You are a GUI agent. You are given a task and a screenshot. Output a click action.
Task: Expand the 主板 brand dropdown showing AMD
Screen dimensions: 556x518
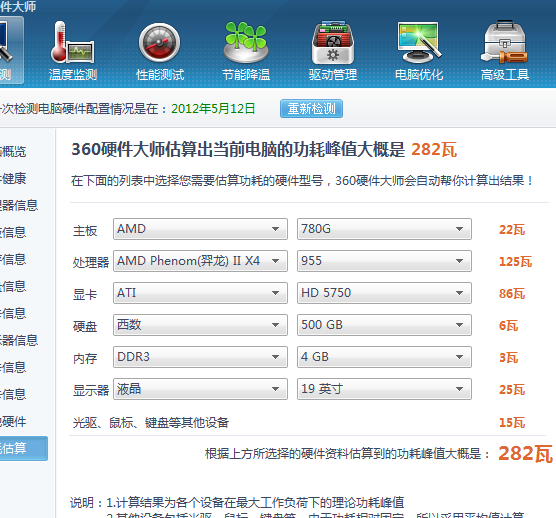[x=200, y=229]
